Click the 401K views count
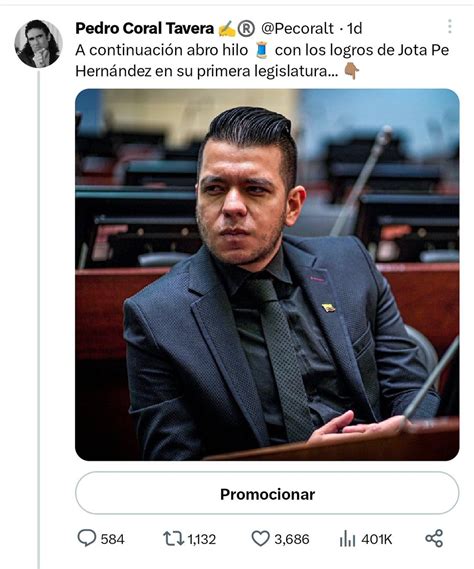Image resolution: width=474 pixels, height=569 pixels. 377,539
